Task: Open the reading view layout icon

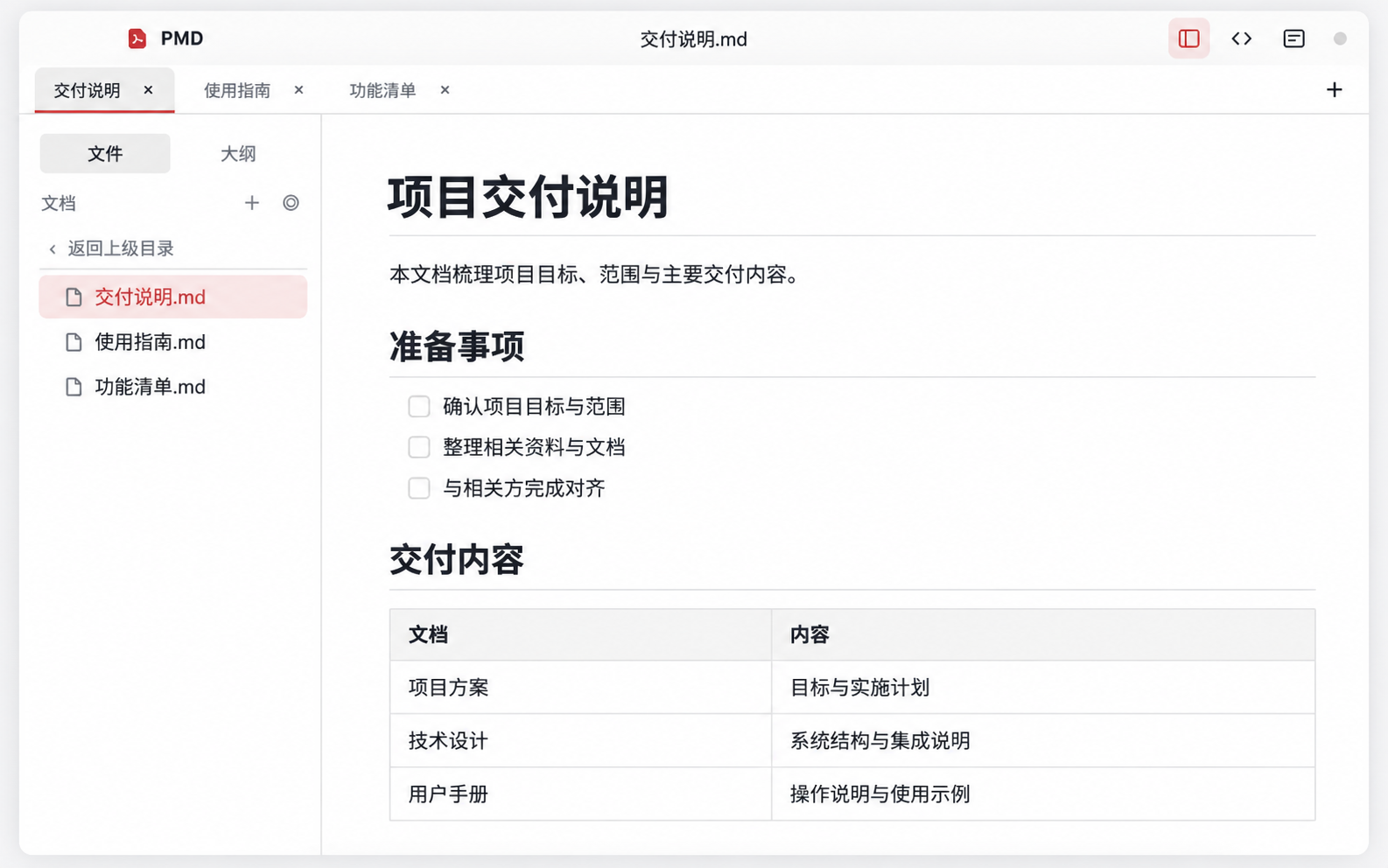Action: point(1293,38)
